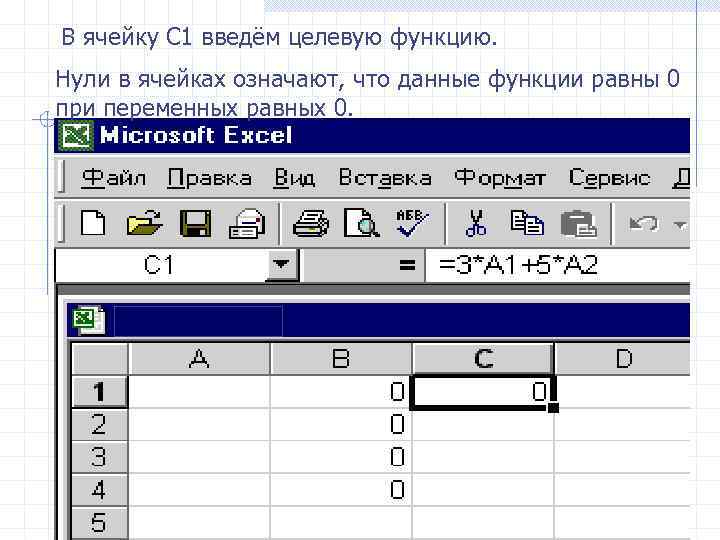The image size is (720, 540).
Task: Expand the Name Box dropdown arrow
Action: pyautogui.click(x=281, y=265)
